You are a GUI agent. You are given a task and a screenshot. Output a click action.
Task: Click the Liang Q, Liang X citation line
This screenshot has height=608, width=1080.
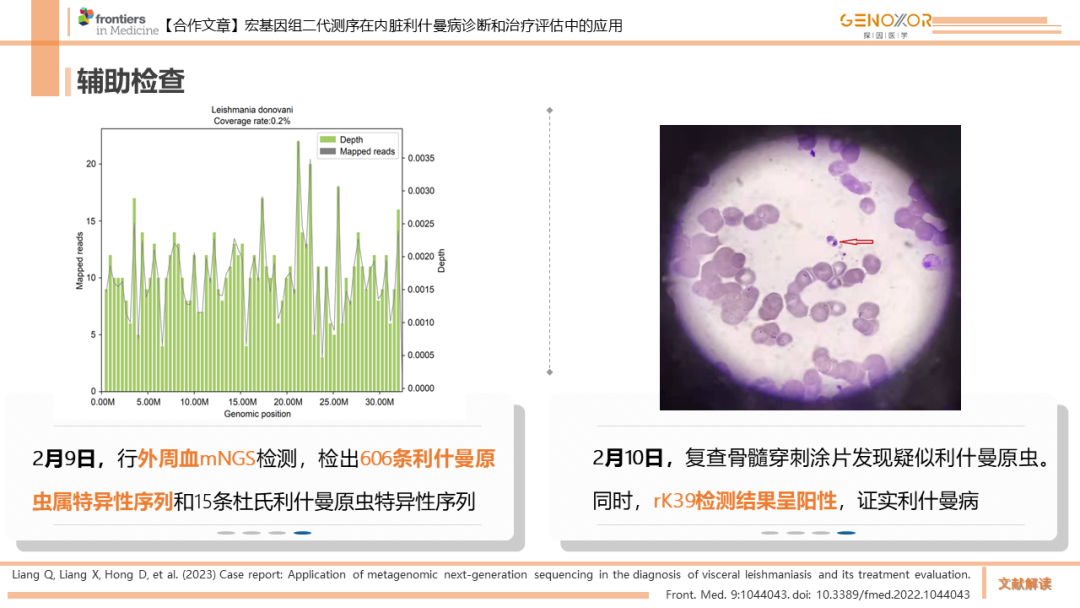[x=490, y=574]
